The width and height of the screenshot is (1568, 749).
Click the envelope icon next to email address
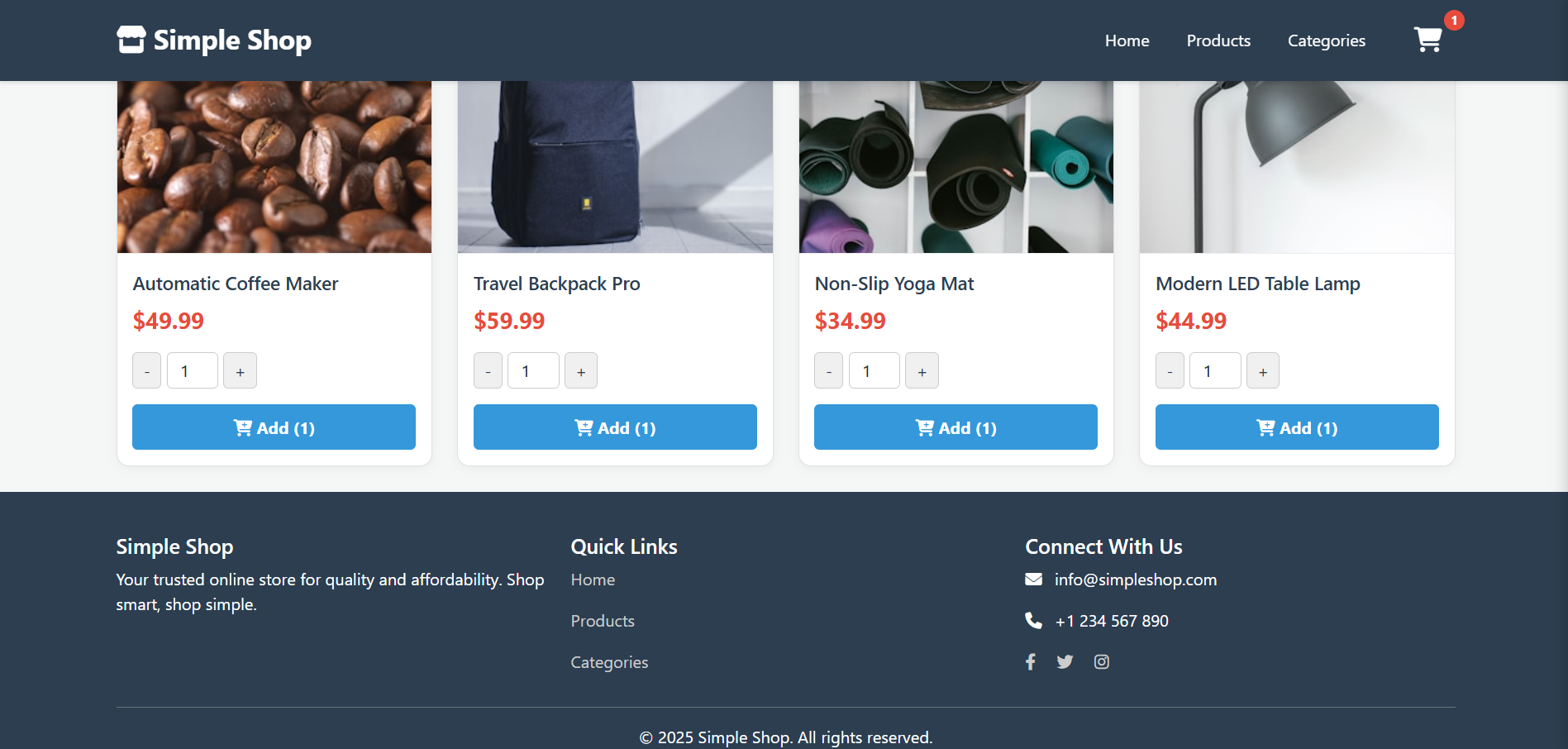point(1034,579)
